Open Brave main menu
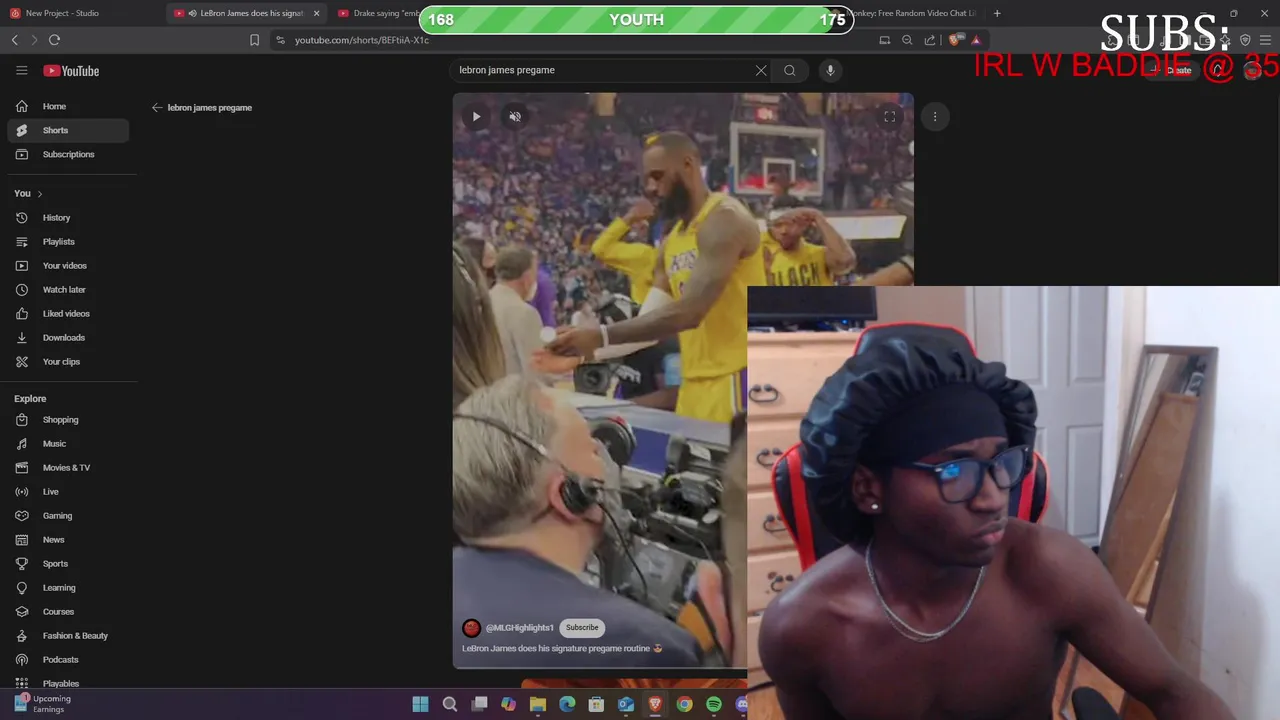The width and height of the screenshot is (1280, 720). 1266,40
